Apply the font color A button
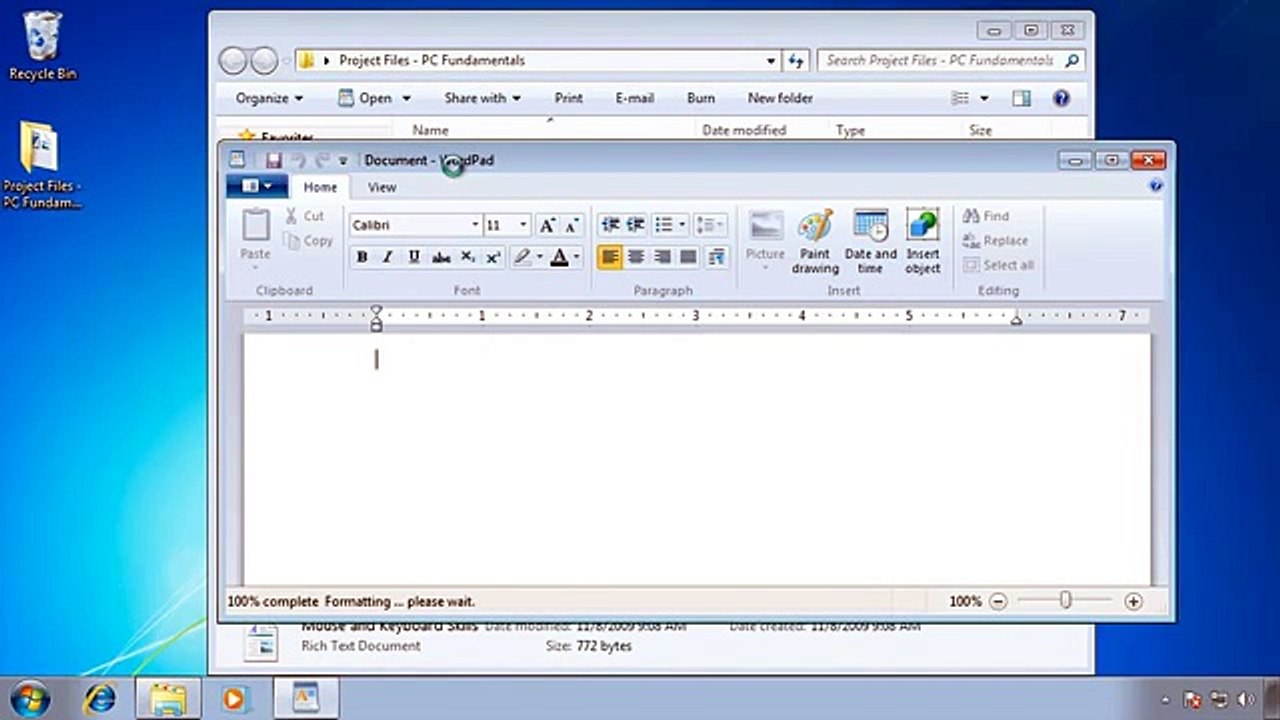 559,257
